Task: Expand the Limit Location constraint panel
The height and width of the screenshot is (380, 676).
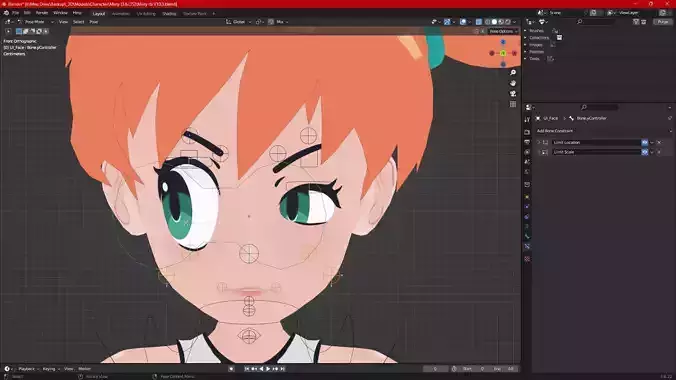Action: click(538, 142)
